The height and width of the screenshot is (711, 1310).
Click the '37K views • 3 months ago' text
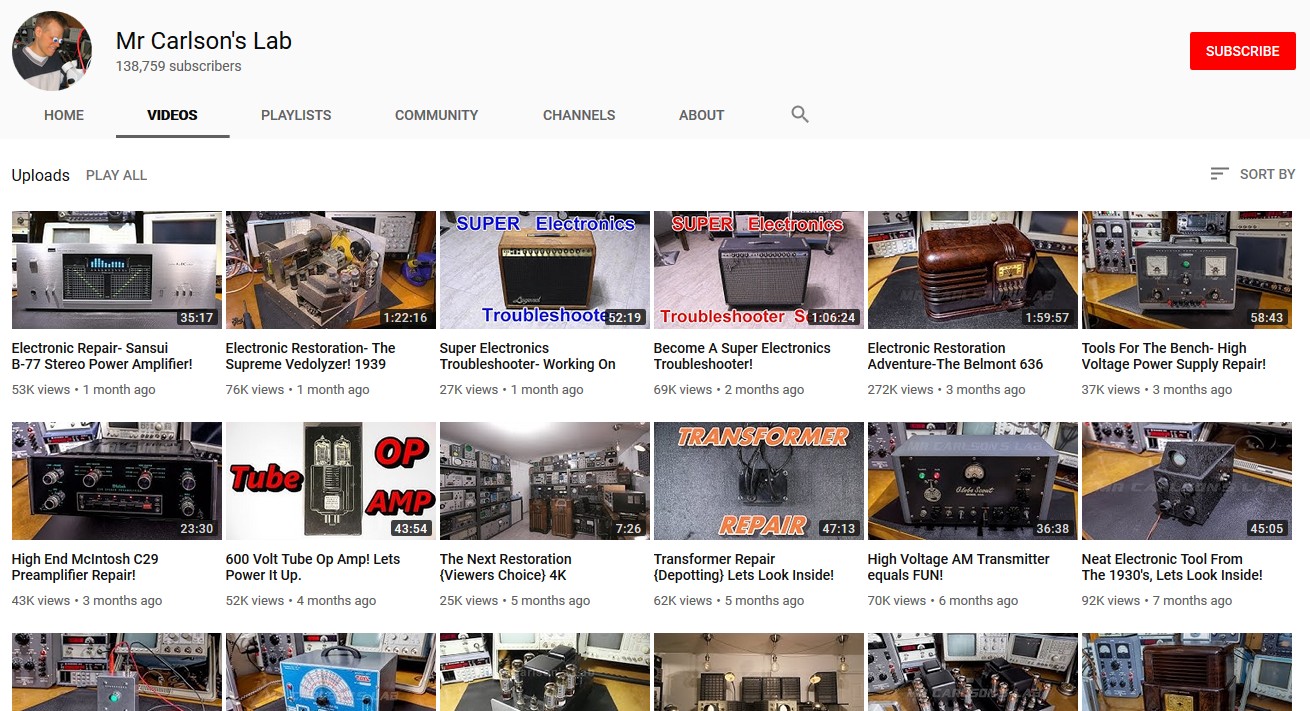[1157, 390]
